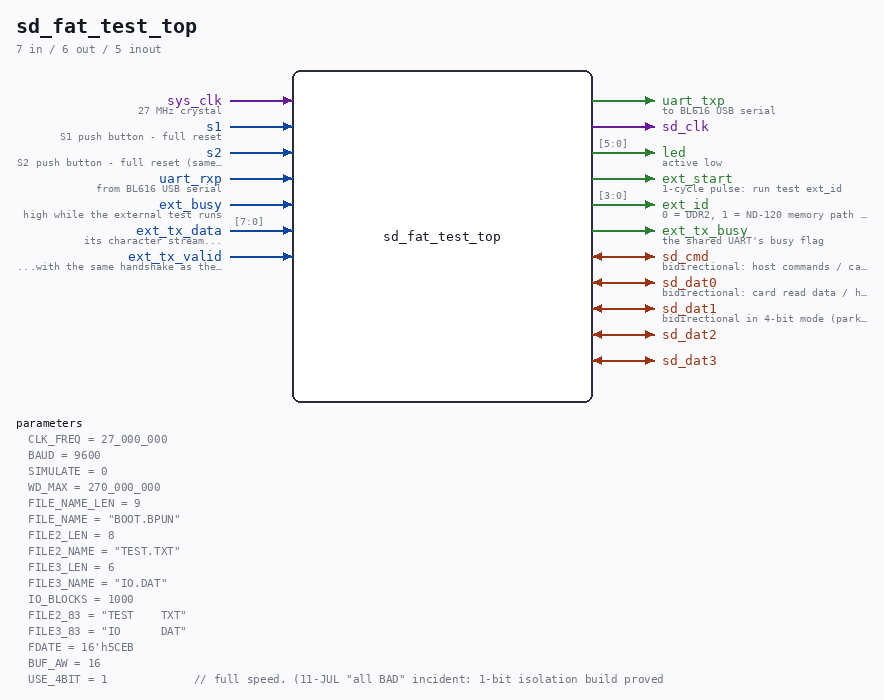Click the sd_dat0 inout port label
Image resolution: width=884 pixels, height=700 pixels.
[689, 282]
